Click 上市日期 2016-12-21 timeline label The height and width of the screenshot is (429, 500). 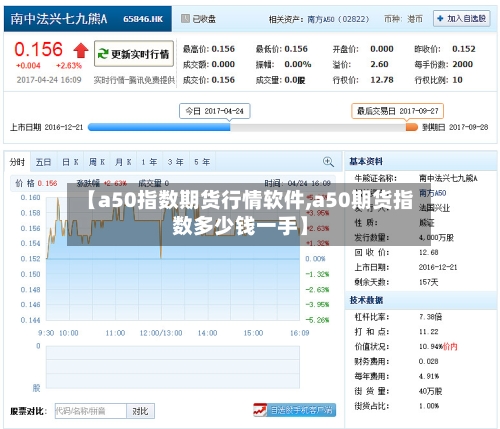[x=47, y=127]
